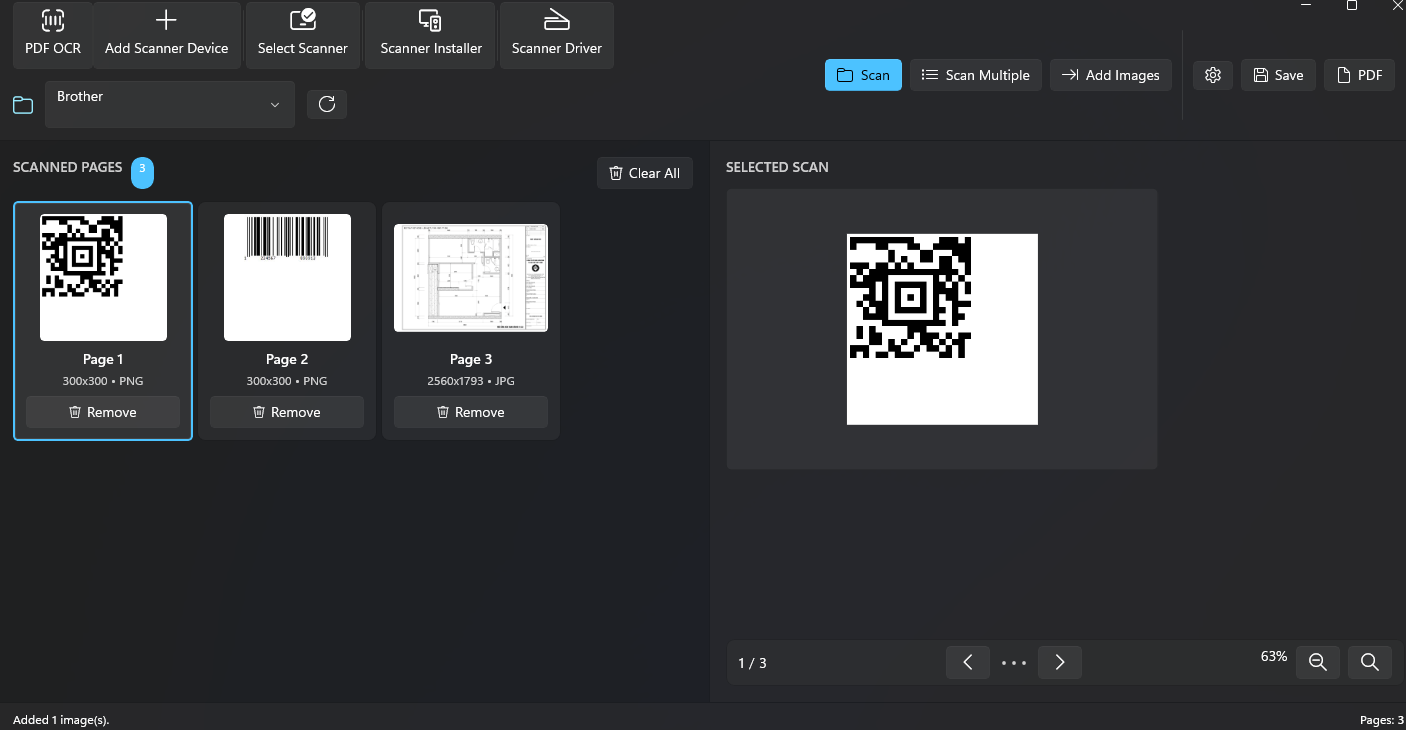Screen dimensions: 1406x730
Task: Select the Add Images mode
Action: tap(1110, 74)
